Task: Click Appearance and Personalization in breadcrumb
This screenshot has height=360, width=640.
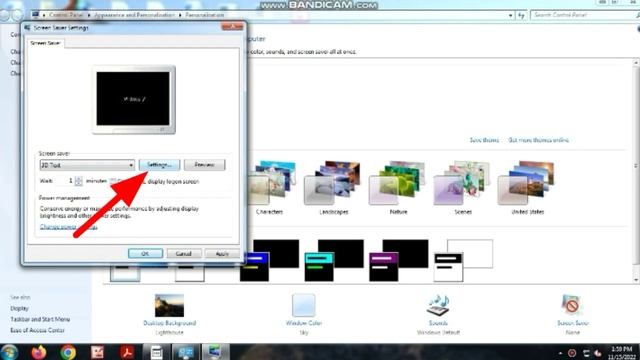Action: (134, 15)
